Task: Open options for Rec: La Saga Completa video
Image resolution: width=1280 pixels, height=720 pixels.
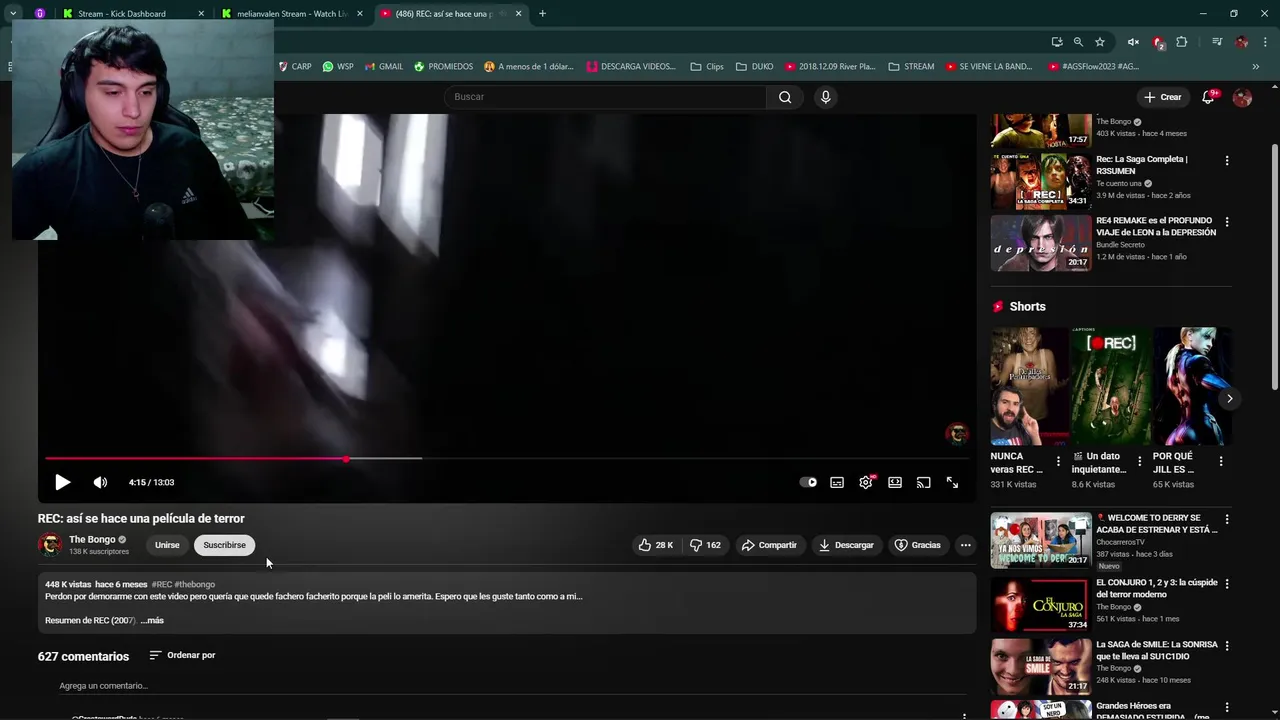Action: pyautogui.click(x=1227, y=160)
